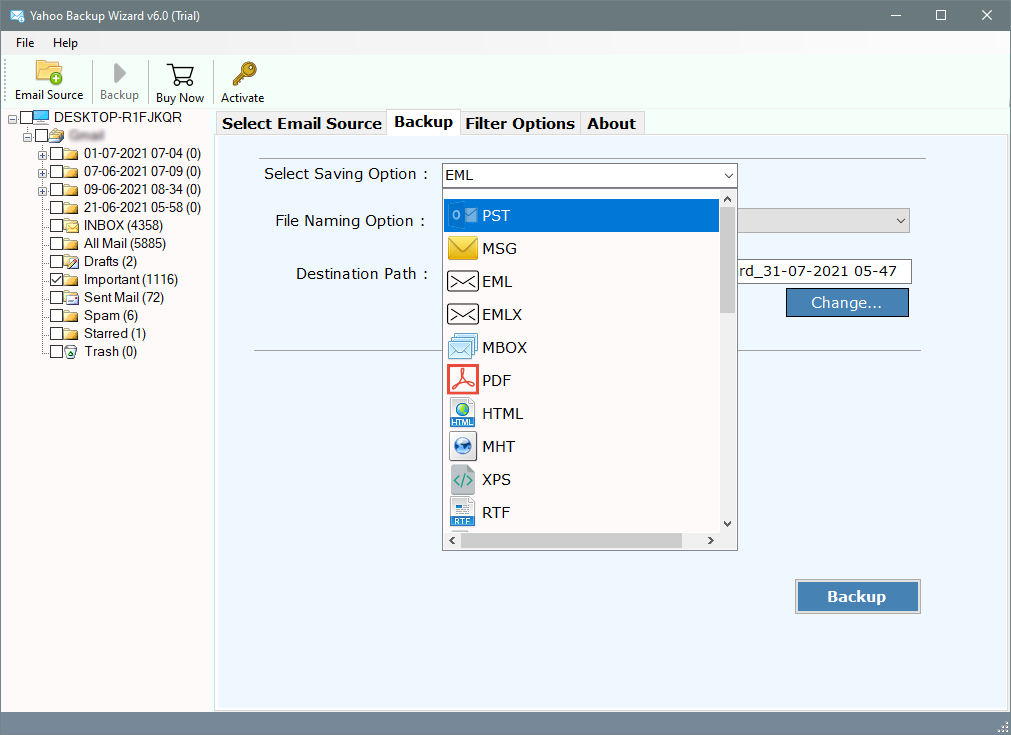Viewport: 1011px width, 735px height.
Task: Check the Sent Mail (72) checkbox
Action: pyautogui.click(x=57, y=298)
